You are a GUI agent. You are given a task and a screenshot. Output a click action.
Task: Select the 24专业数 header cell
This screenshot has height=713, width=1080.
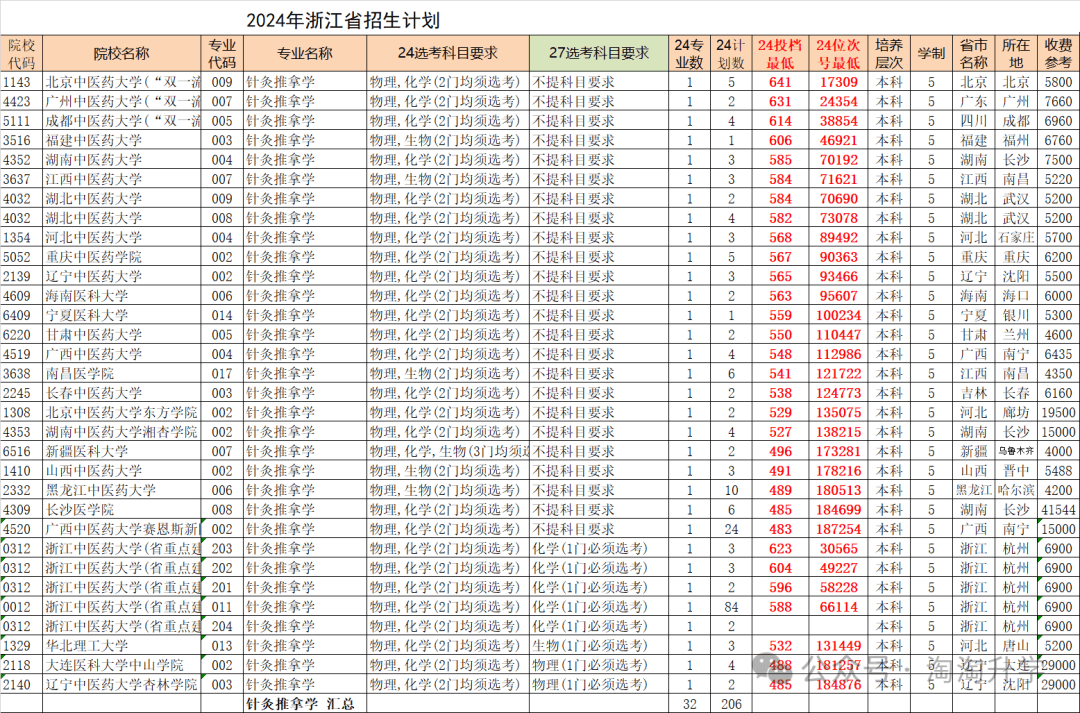point(689,53)
